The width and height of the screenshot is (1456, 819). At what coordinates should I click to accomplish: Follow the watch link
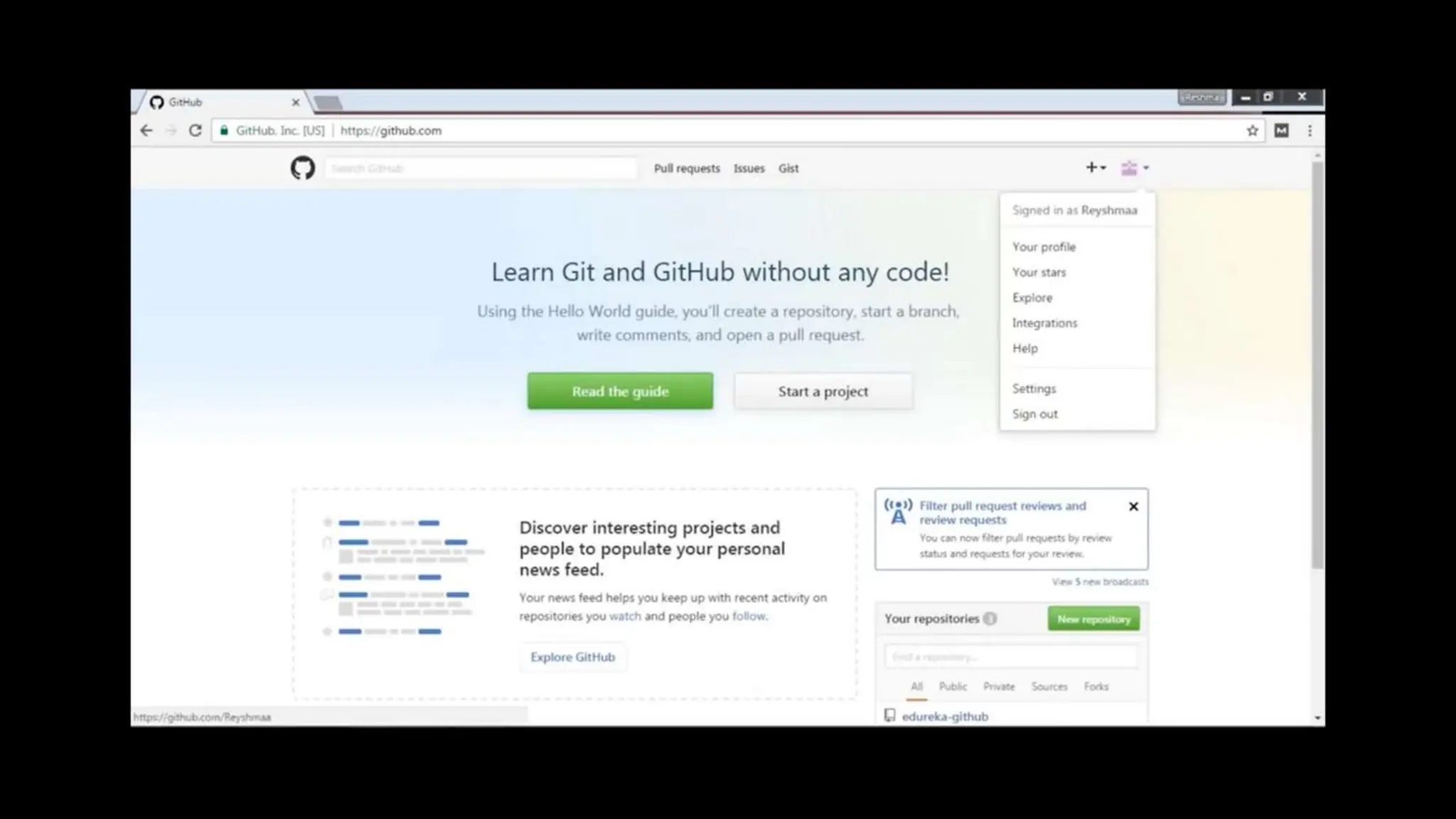point(624,616)
